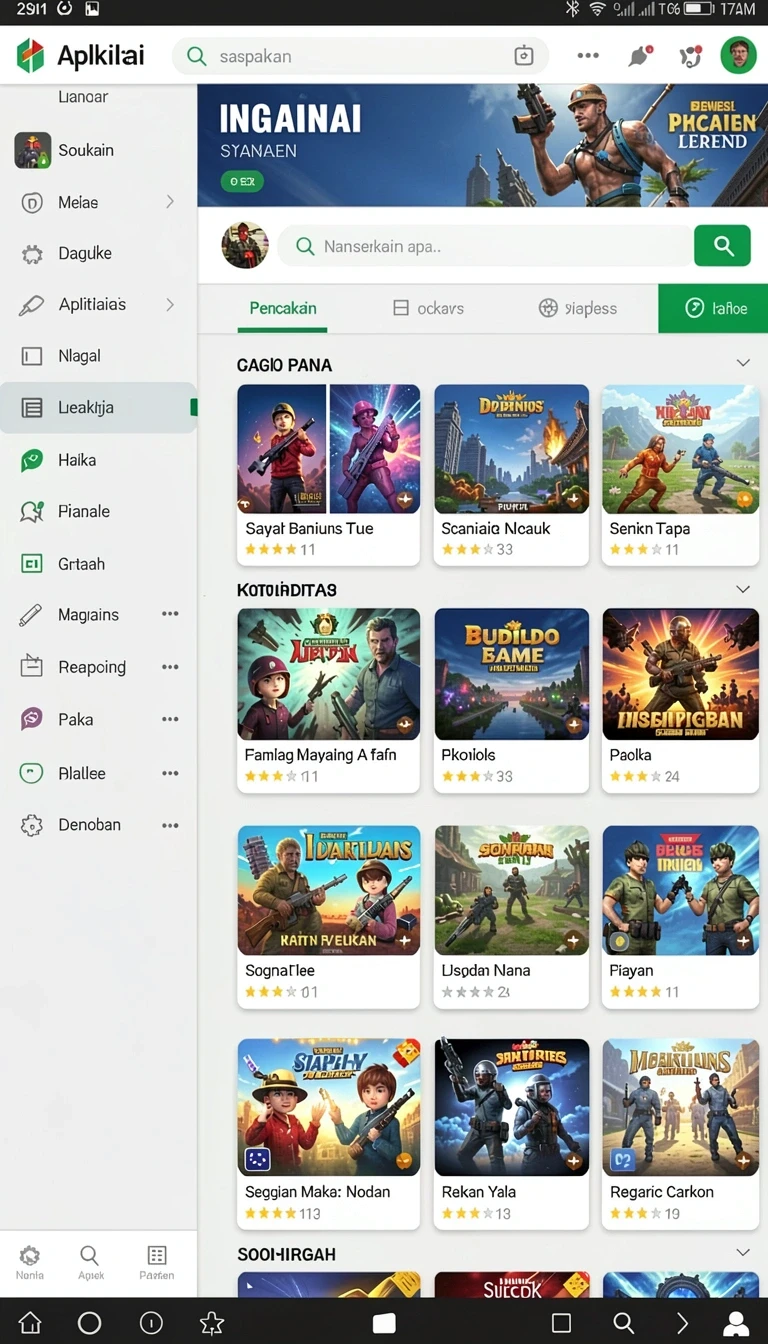Collapse the CAGIO PANA section
This screenshot has height=1344, width=768.
click(x=743, y=363)
